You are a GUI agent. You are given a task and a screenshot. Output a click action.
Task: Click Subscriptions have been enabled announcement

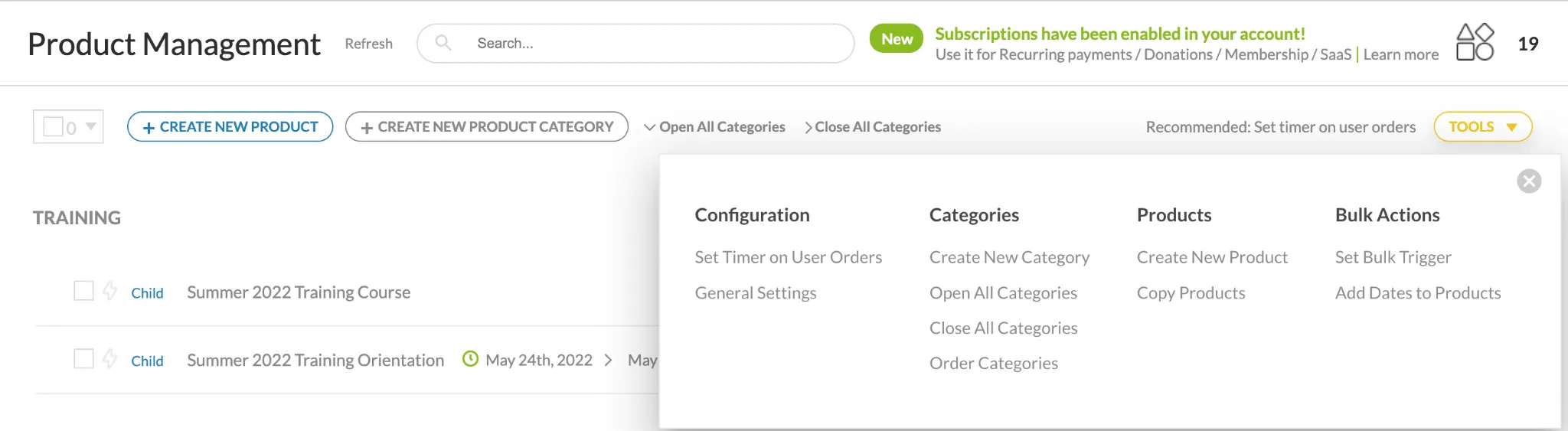(1120, 34)
